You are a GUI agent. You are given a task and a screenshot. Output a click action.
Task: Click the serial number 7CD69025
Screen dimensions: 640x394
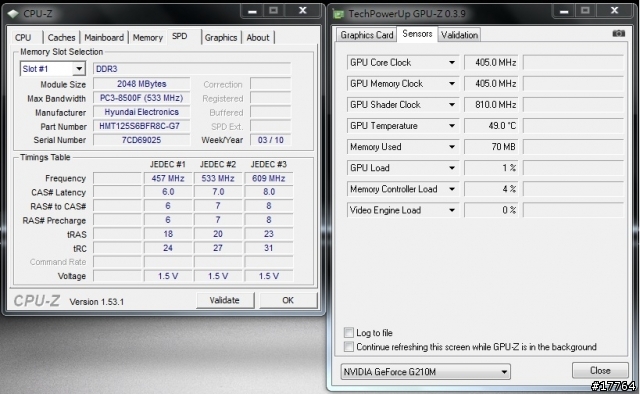142,140
